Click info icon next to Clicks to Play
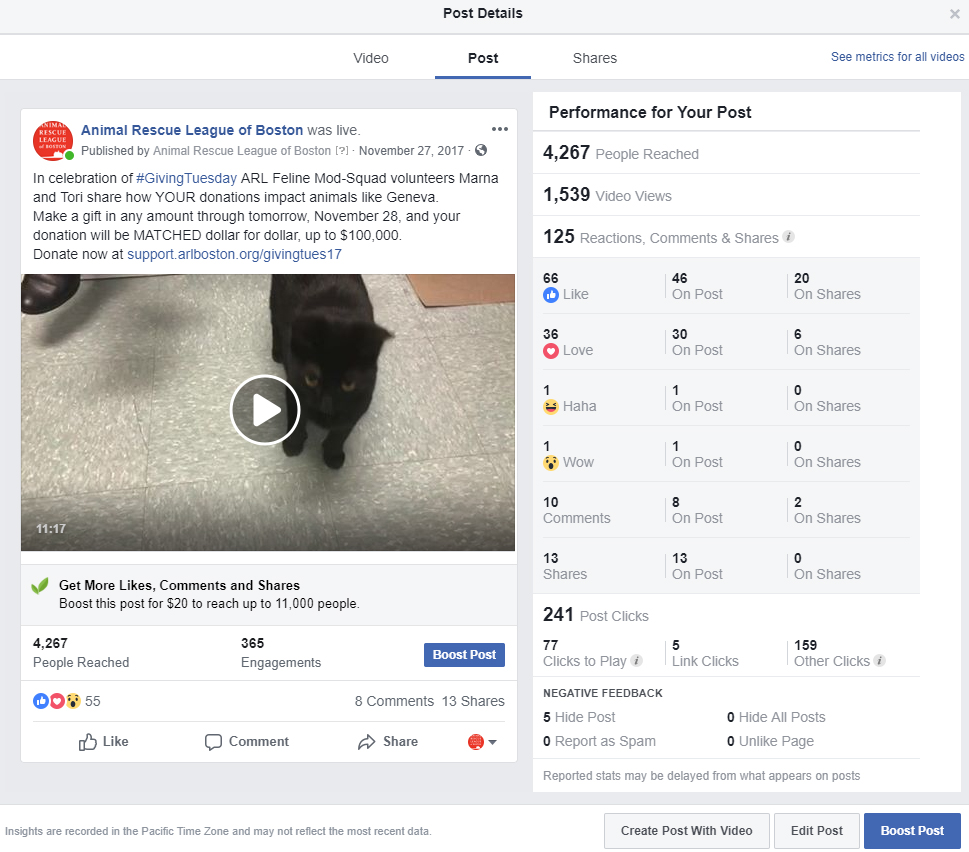Viewport: 969px width, 852px height. 637,660
